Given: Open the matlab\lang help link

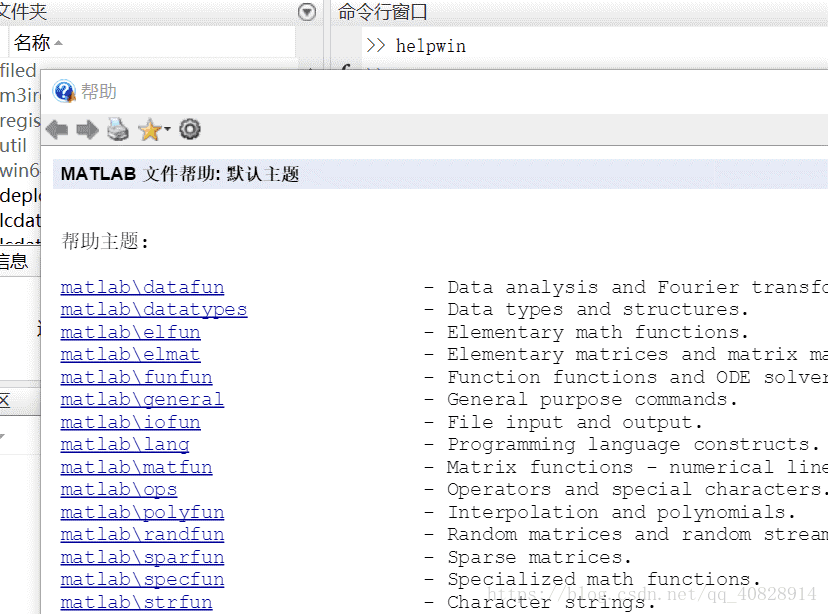Looking at the screenshot, I should pos(125,445).
